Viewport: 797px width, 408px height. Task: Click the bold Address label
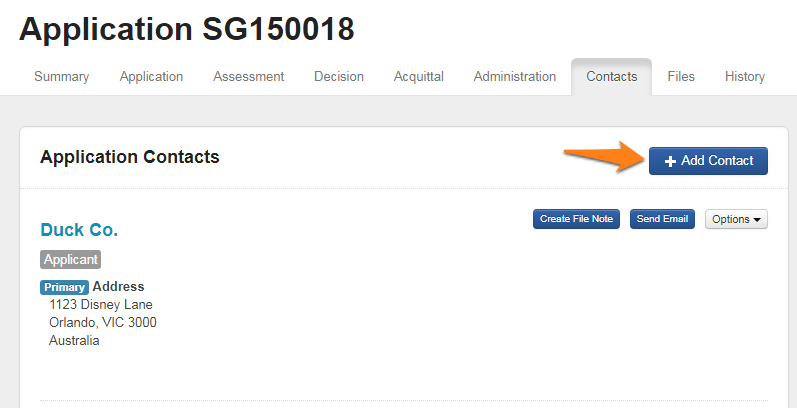click(119, 287)
